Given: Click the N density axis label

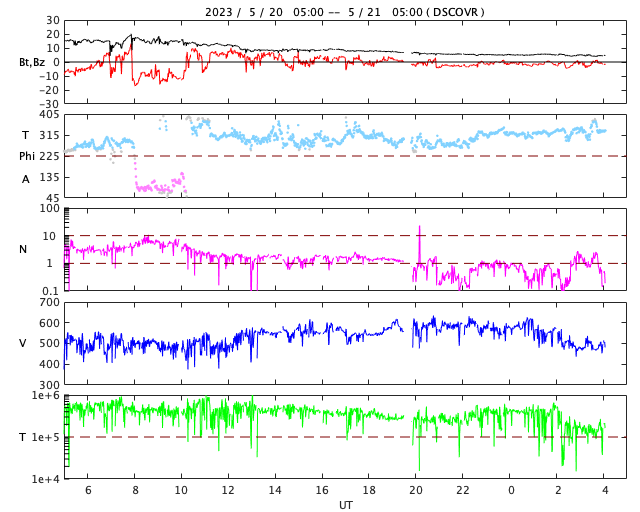Looking at the screenshot, I should [x=23, y=249].
